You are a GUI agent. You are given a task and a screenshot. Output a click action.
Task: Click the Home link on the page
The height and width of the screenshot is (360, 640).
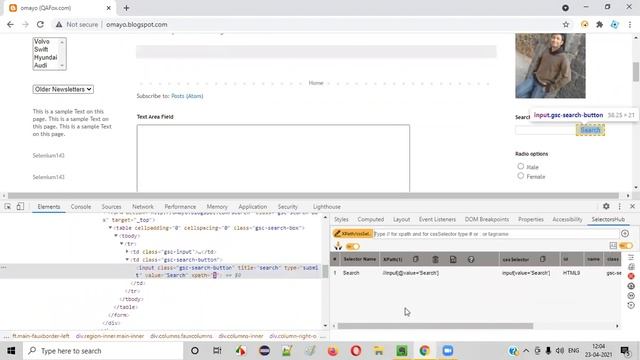click(316, 83)
